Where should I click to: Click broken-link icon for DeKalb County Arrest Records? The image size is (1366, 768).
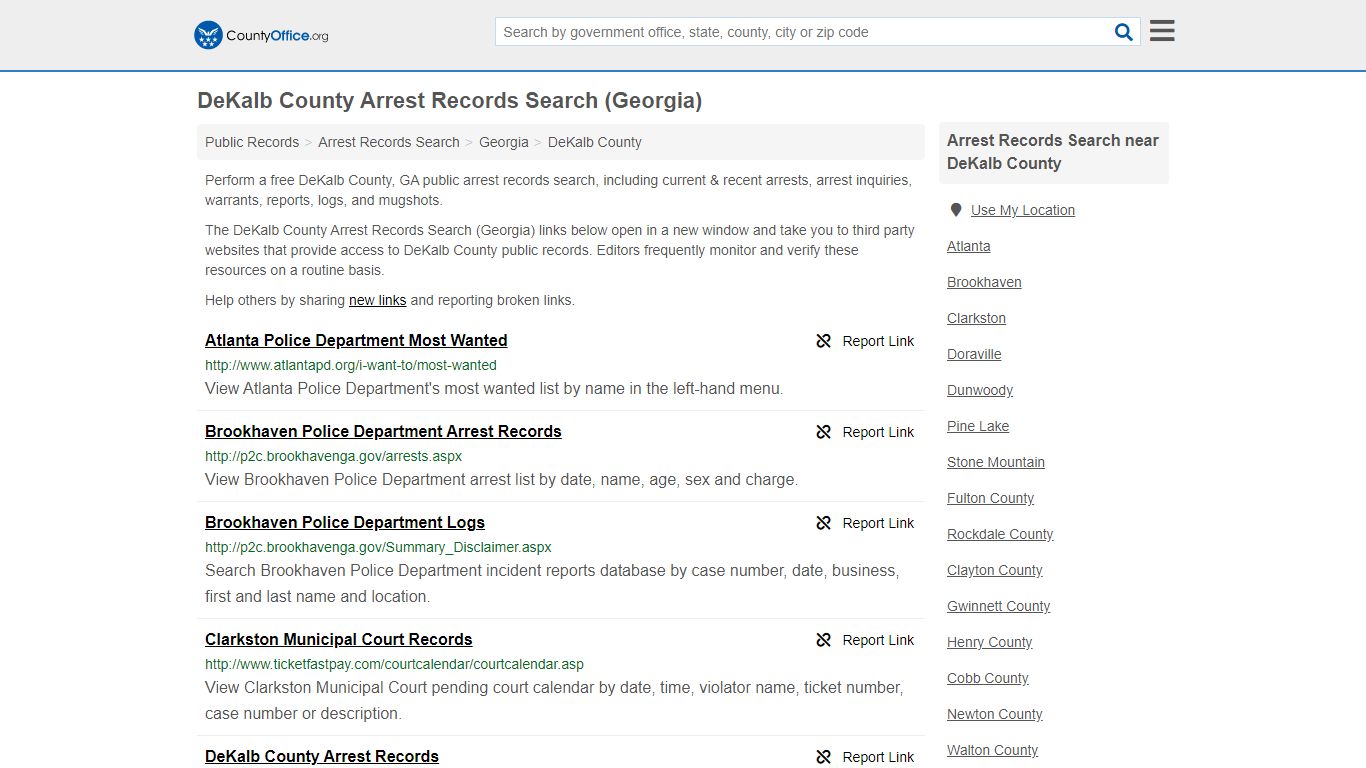pos(823,757)
